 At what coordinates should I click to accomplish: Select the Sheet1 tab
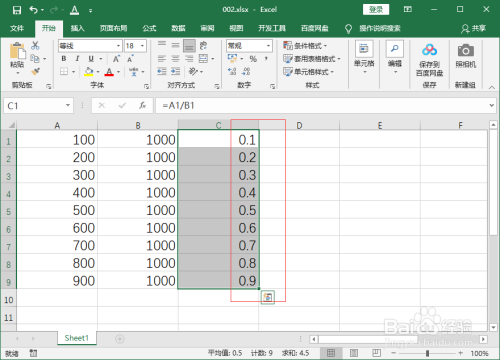[x=77, y=338]
